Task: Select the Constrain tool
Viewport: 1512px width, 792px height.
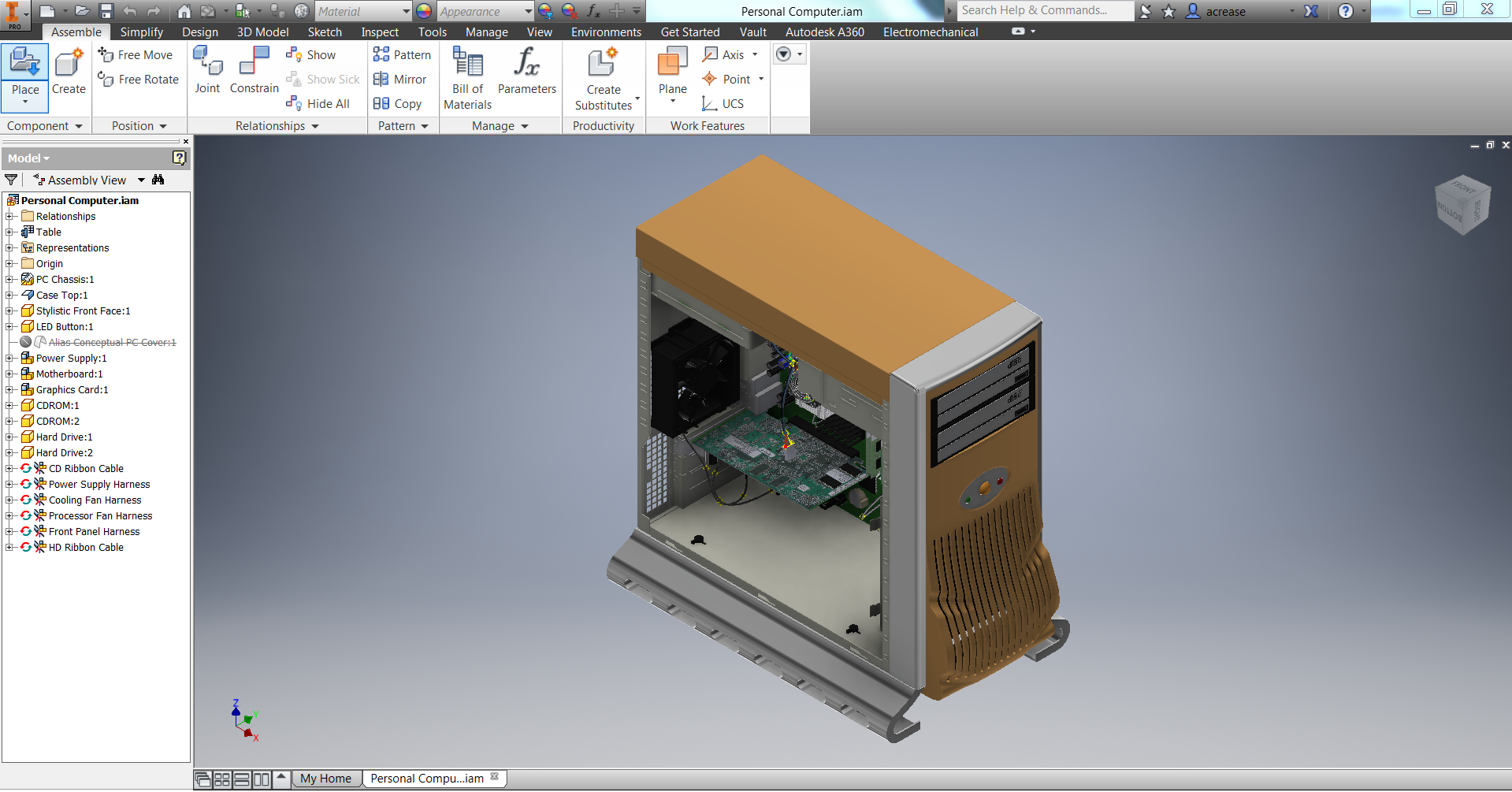Action: 253,71
